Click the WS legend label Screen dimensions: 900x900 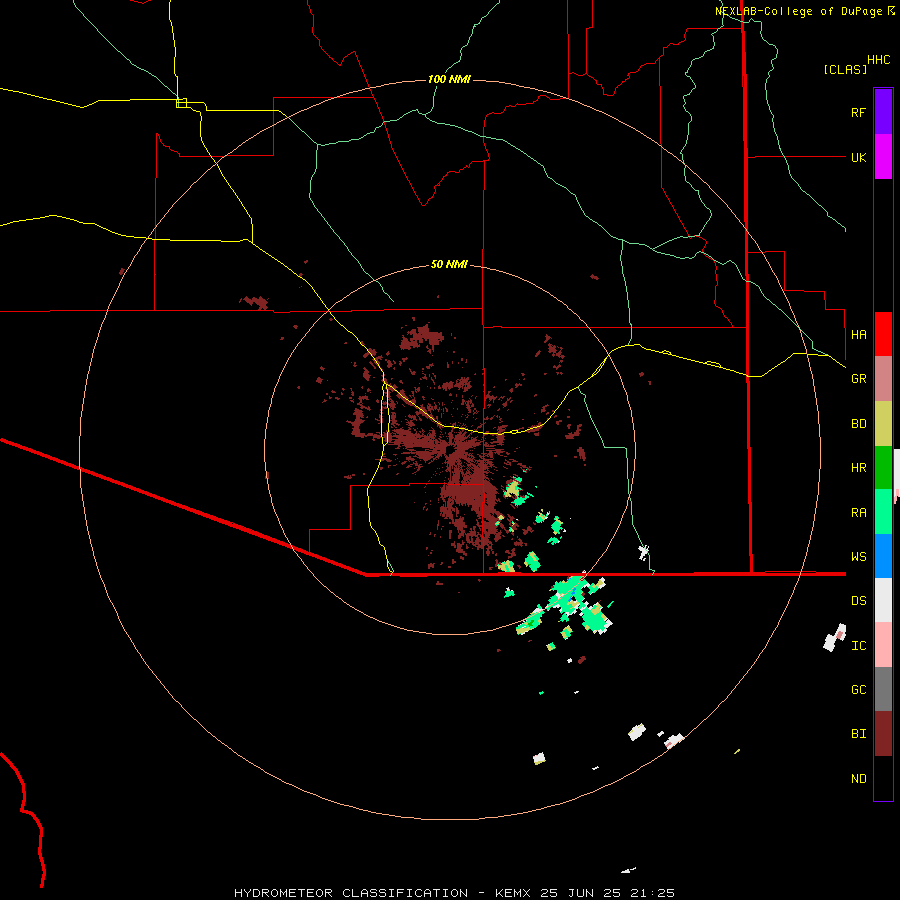(858, 557)
